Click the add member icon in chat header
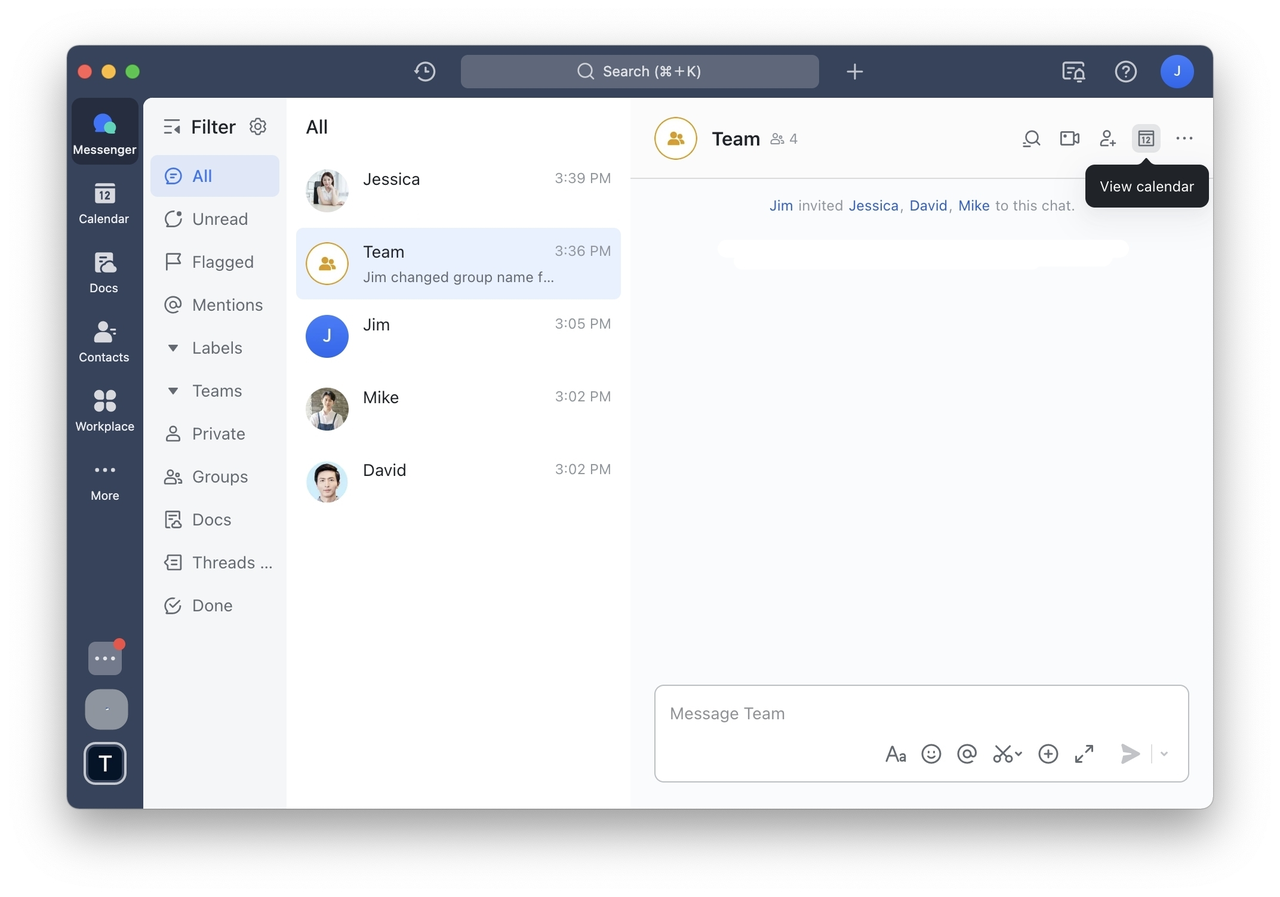The image size is (1280, 897). [x=1107, y=139]
